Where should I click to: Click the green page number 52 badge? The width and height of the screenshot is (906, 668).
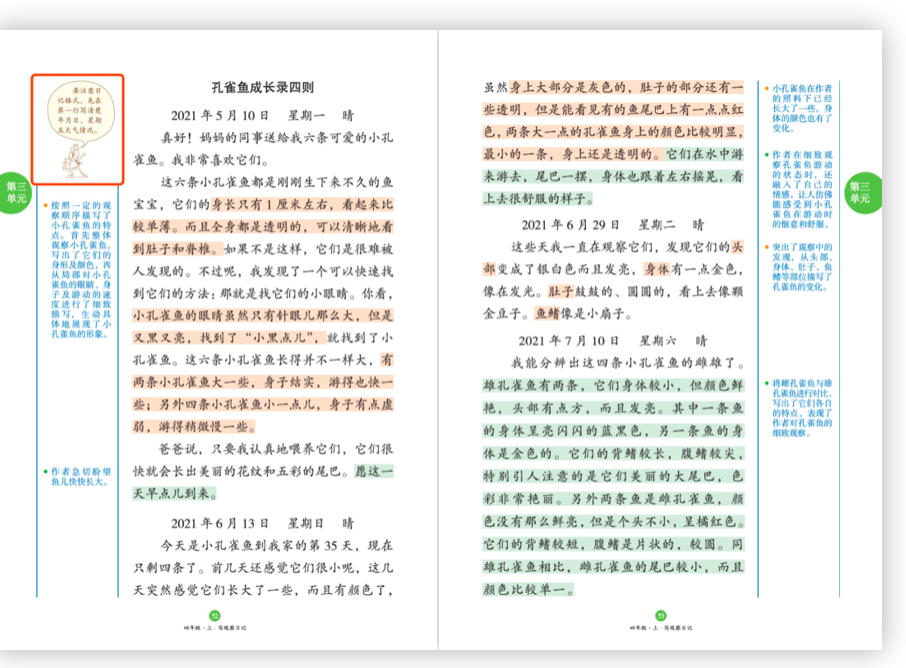pos(213,617)
